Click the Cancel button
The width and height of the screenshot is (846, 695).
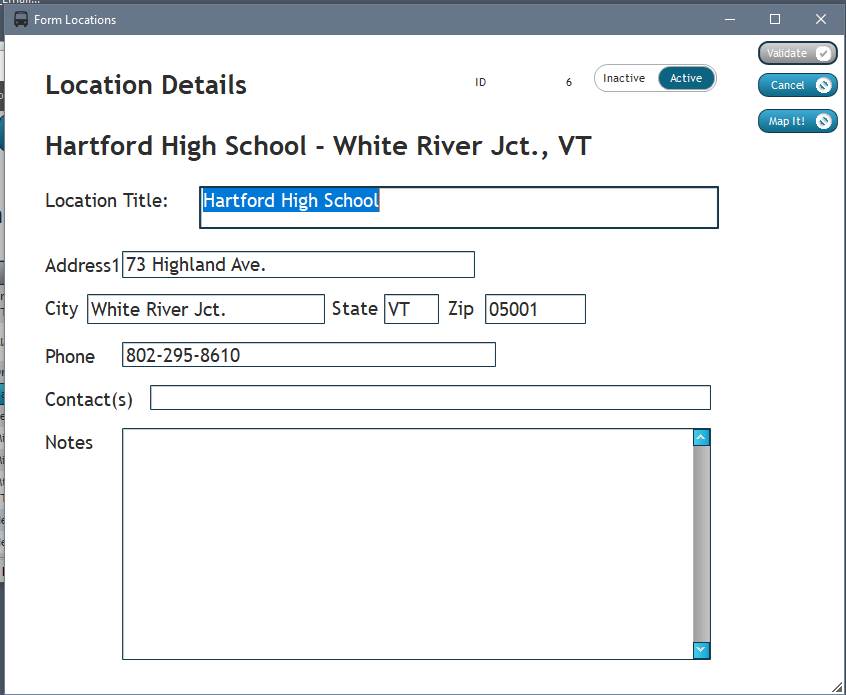797,86
